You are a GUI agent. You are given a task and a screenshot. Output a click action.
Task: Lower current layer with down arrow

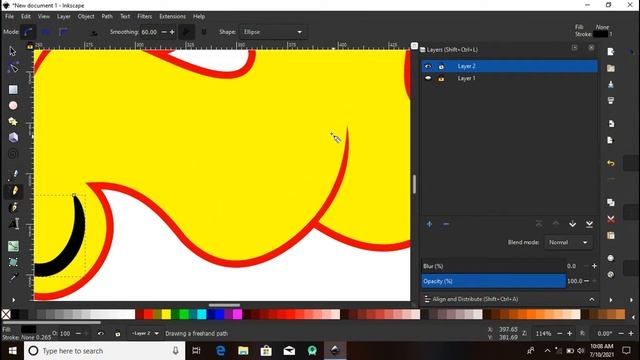coord(573,224)
